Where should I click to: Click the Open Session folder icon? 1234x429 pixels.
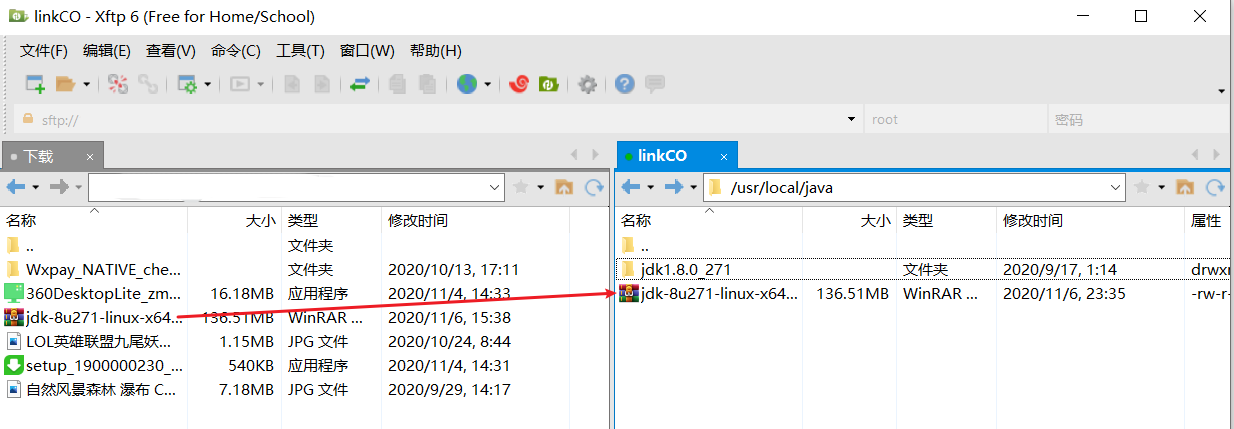(66, 84)
